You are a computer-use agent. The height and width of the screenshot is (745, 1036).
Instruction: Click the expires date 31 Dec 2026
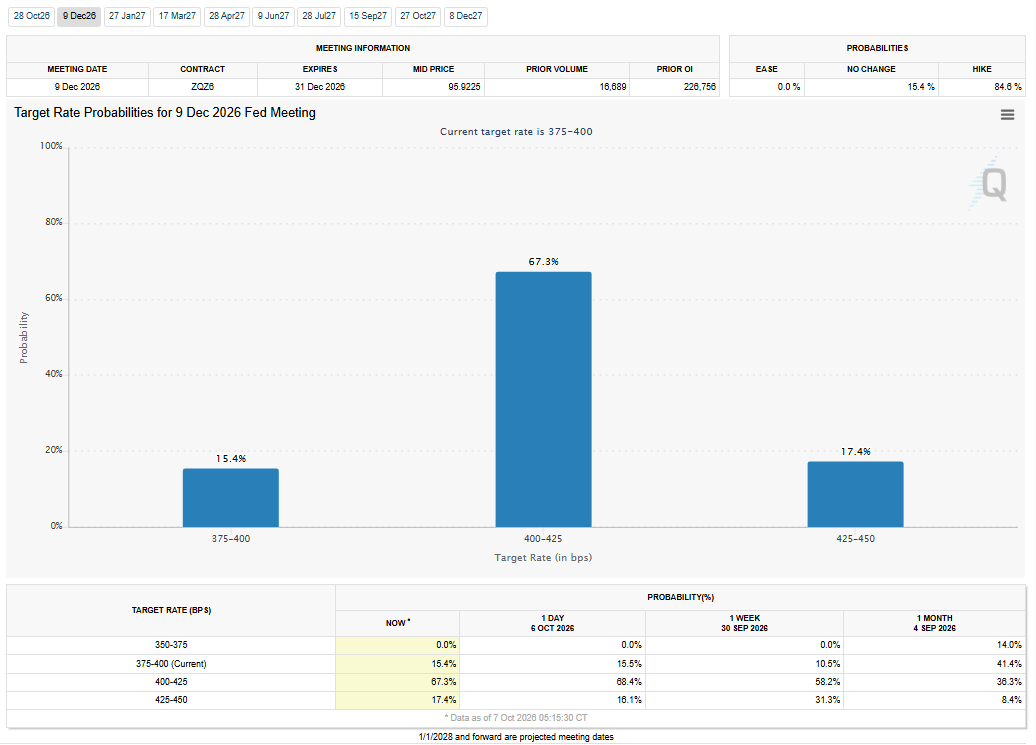[320, 87]
